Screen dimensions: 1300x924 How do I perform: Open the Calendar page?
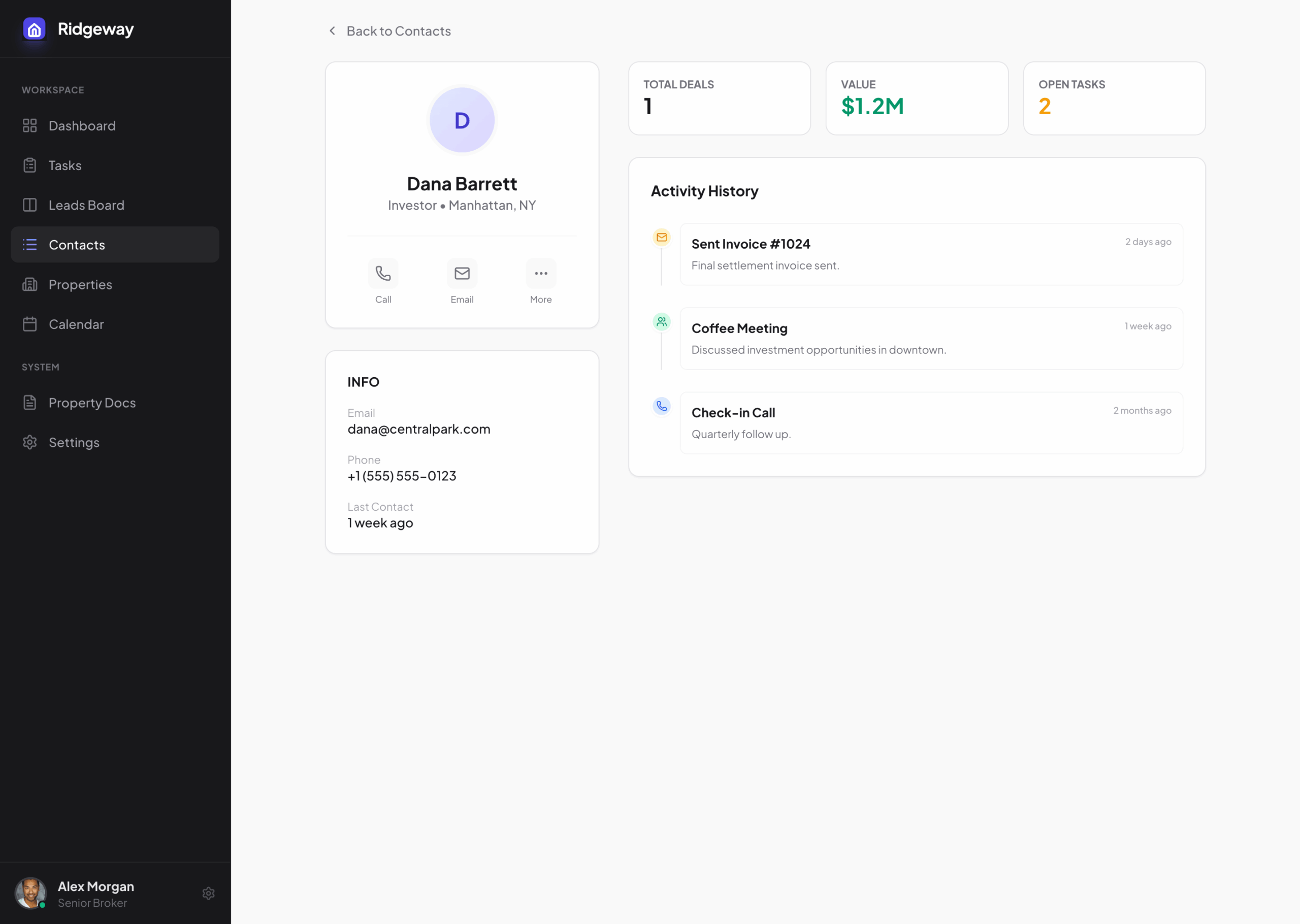point(76,324)
